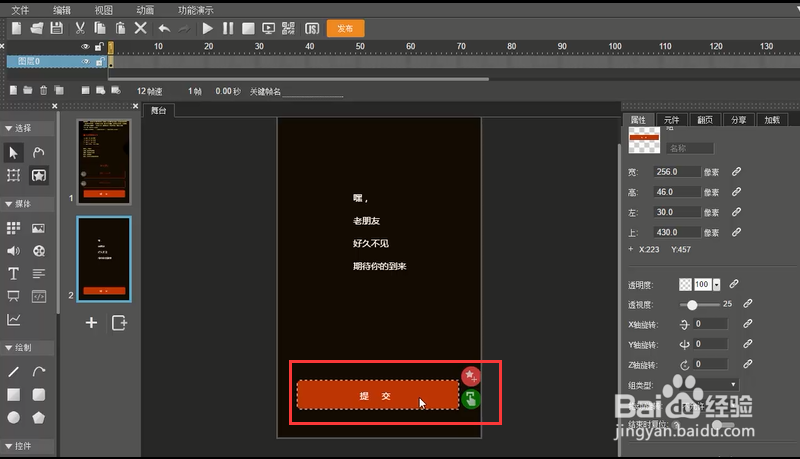Toggle link icon beside 高 height
This screenshot has height=459, width=800.
click(736, 192)
